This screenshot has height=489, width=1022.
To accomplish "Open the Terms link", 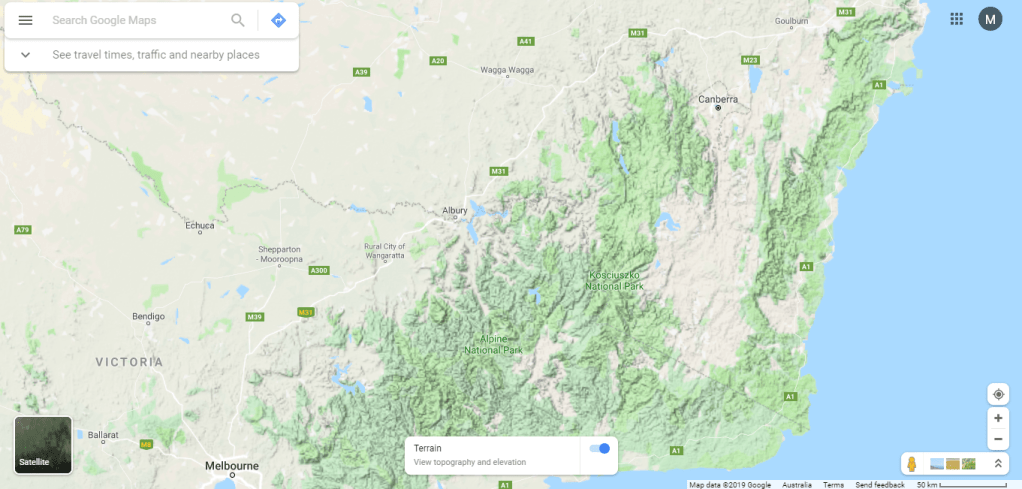I will click(833, 485).
